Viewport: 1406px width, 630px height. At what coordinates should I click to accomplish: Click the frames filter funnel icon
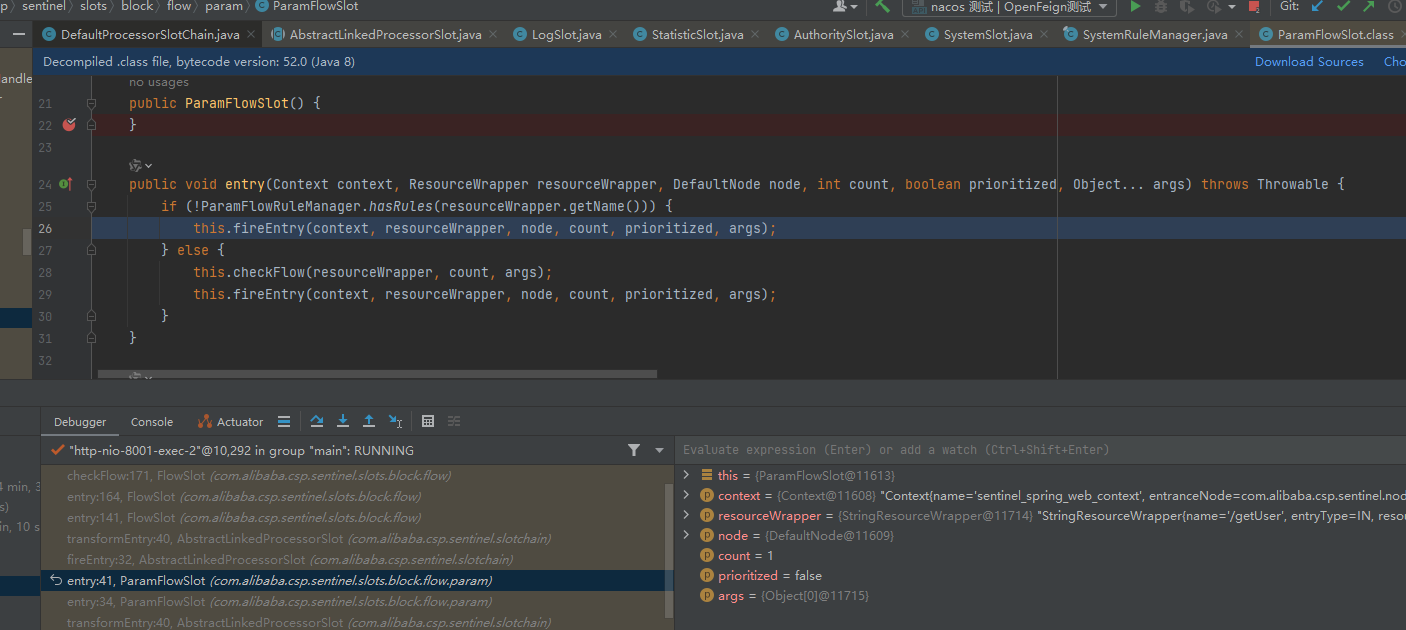(x=634, y=450)
